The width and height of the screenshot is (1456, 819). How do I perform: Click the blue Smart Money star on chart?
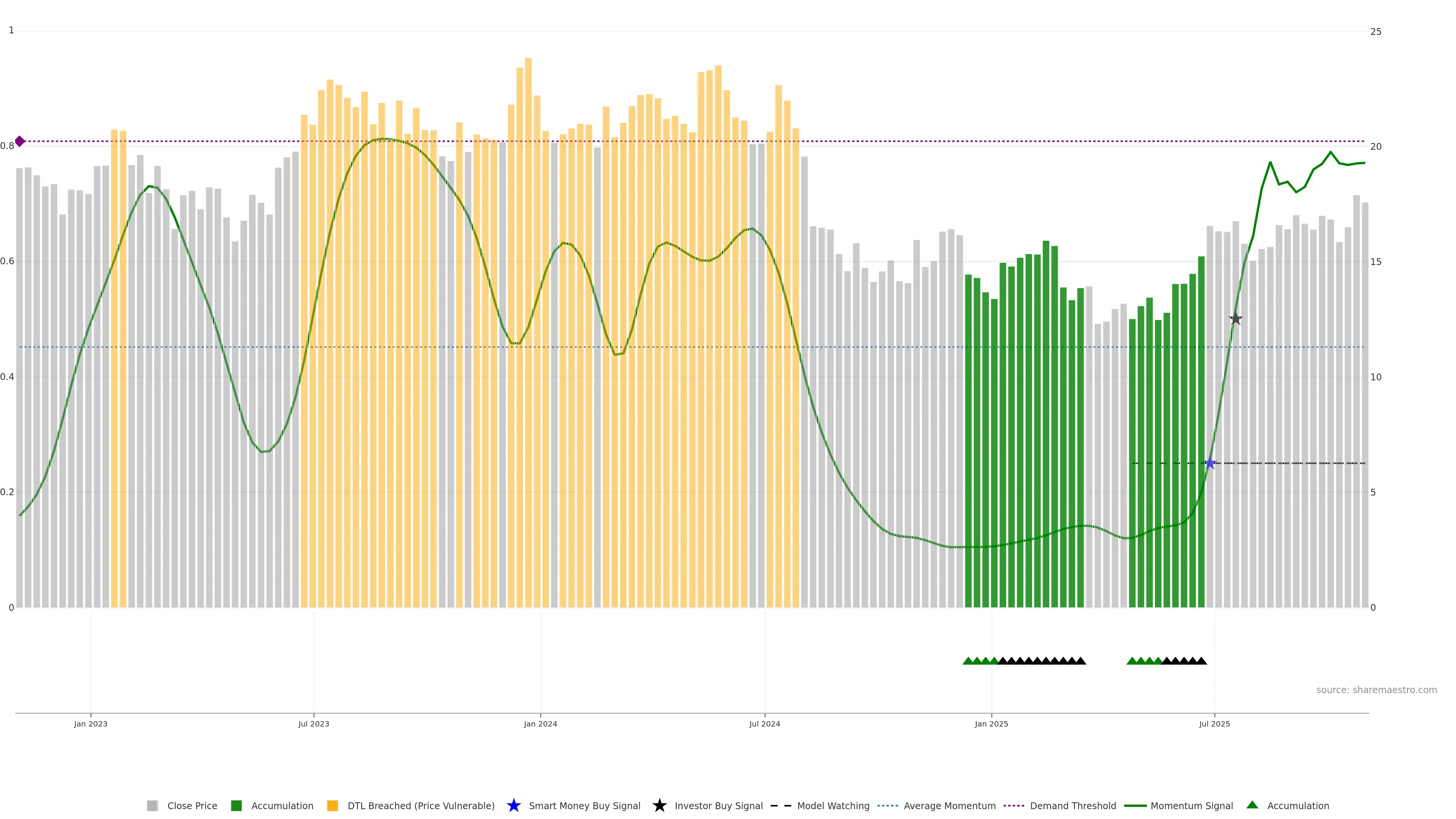coord(1210,463)
